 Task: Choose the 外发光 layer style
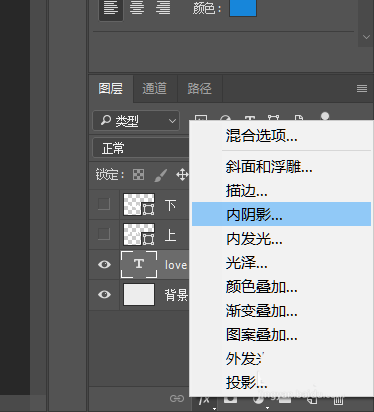point(281,359)
